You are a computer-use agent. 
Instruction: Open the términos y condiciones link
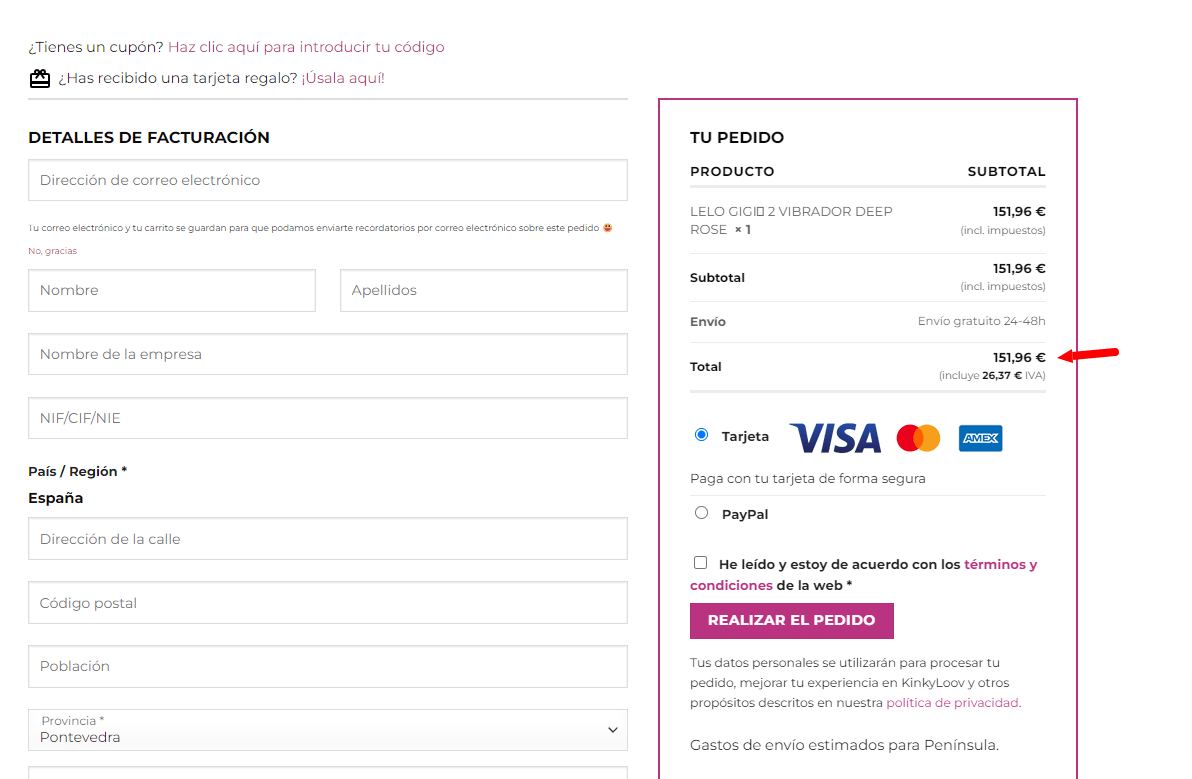click(x=864, y=575)
